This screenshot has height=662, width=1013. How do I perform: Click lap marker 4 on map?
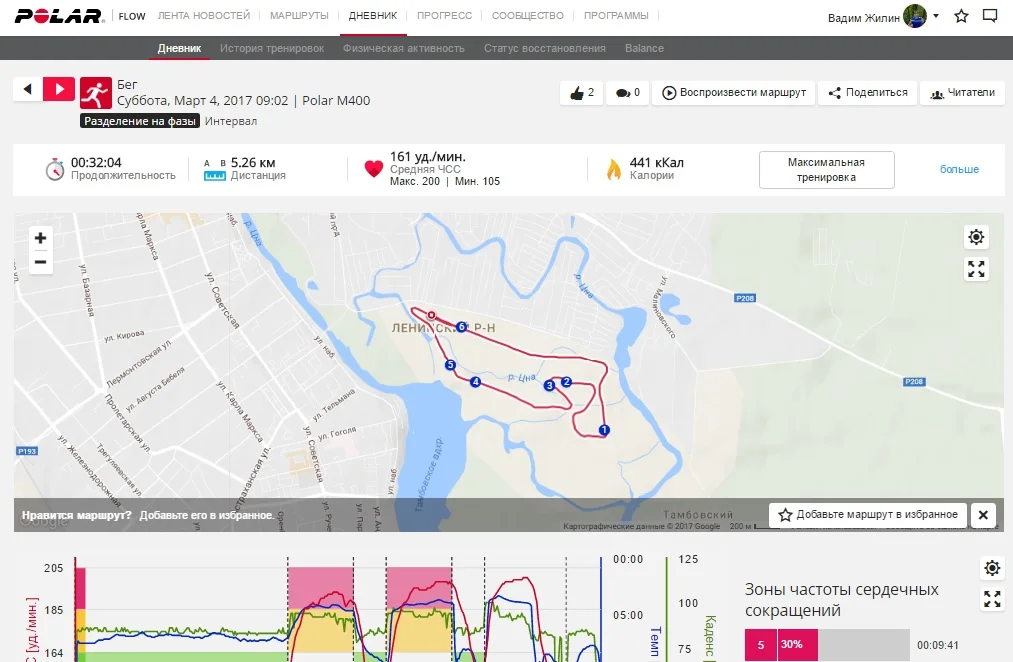tap(475, 382)
